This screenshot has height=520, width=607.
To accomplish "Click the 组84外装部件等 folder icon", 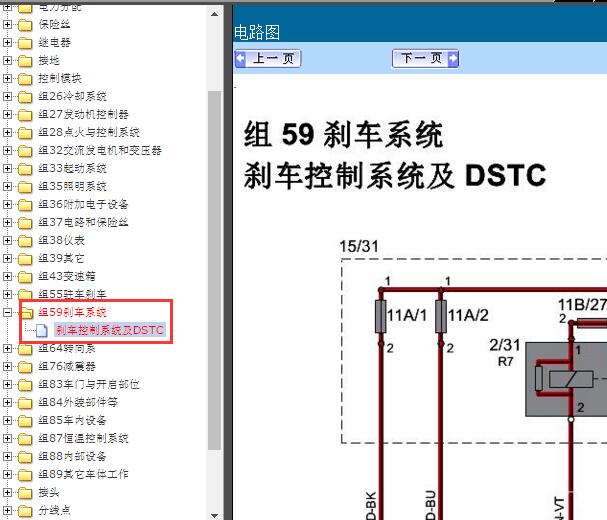I will (25, 403).
